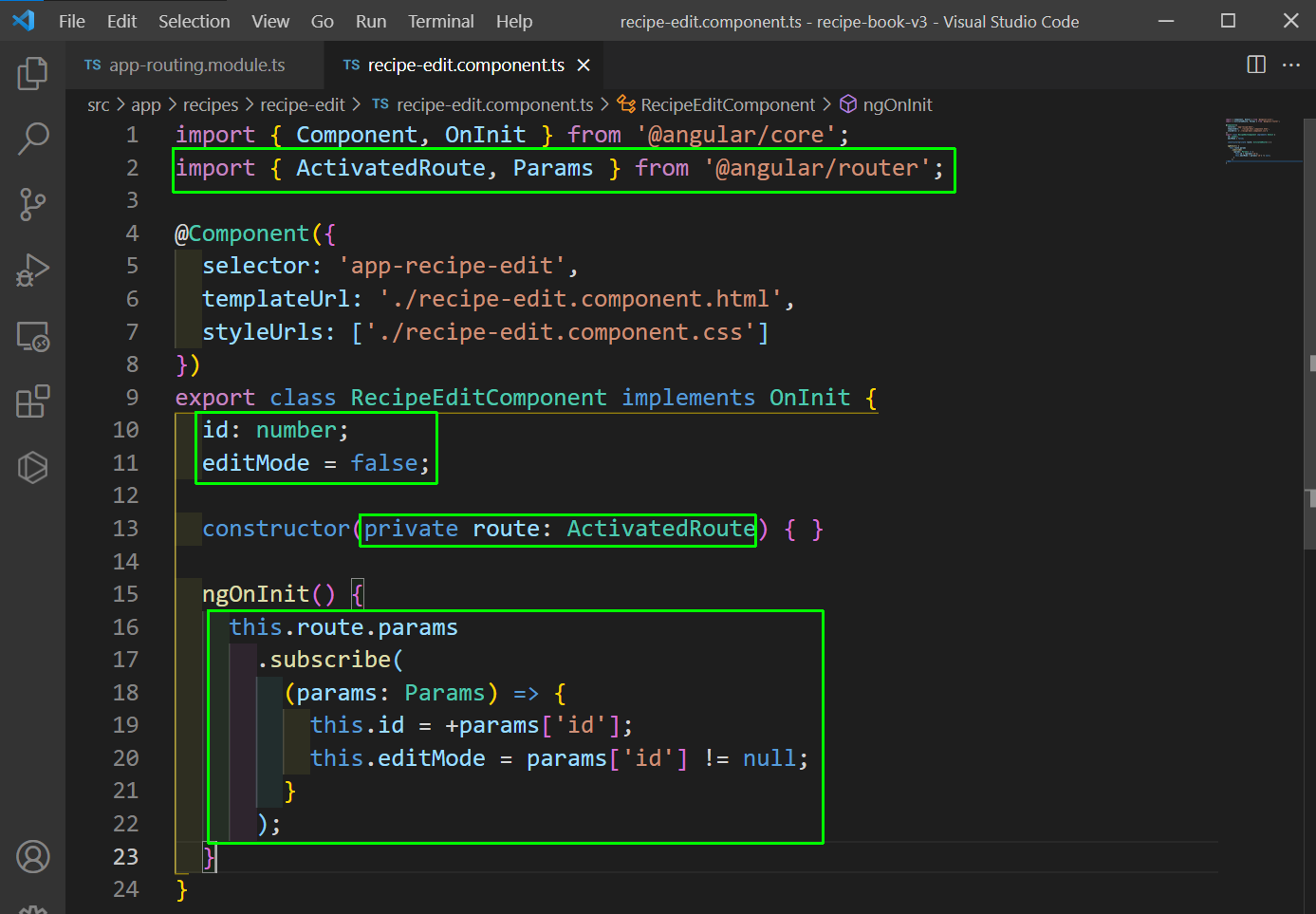Click 'number' type on line 10

tap(296, 430)
